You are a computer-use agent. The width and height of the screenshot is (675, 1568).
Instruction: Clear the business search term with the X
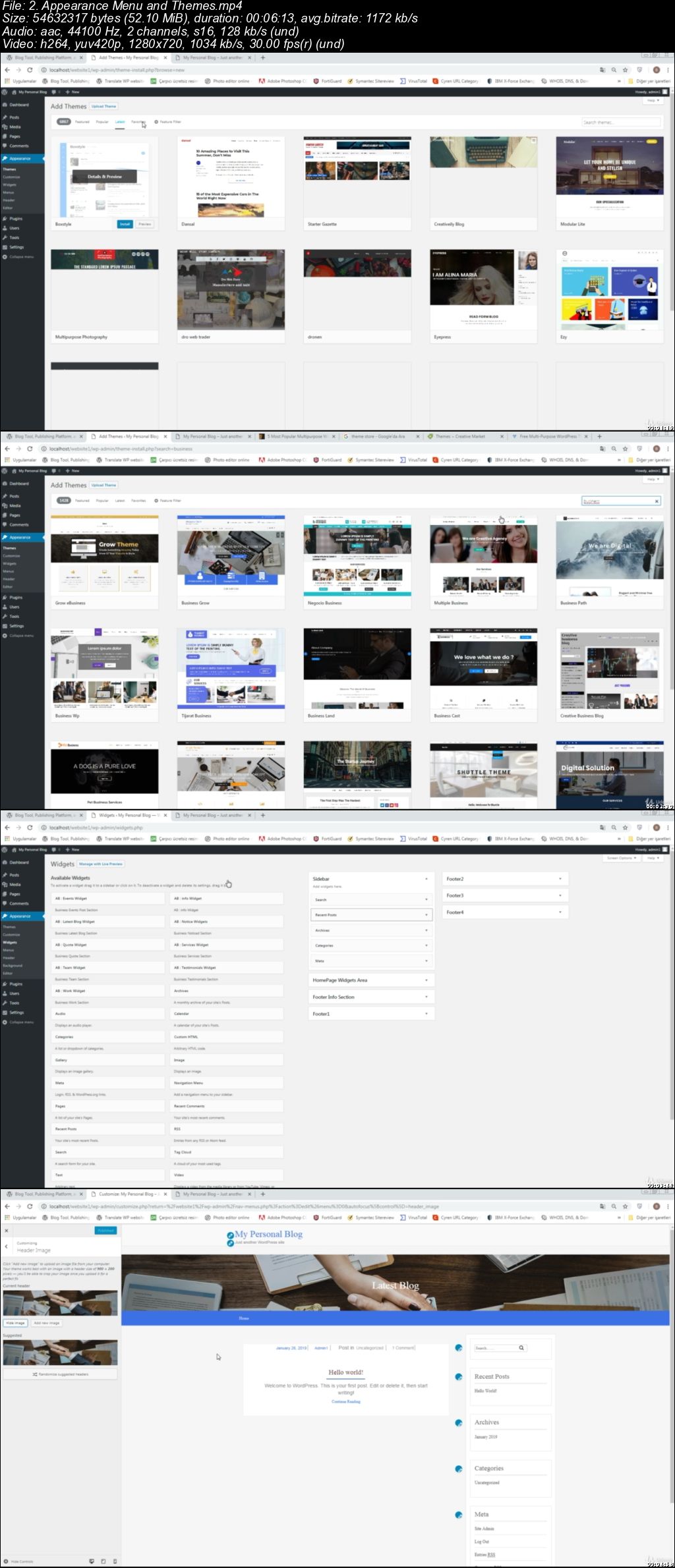click(657, 501)
